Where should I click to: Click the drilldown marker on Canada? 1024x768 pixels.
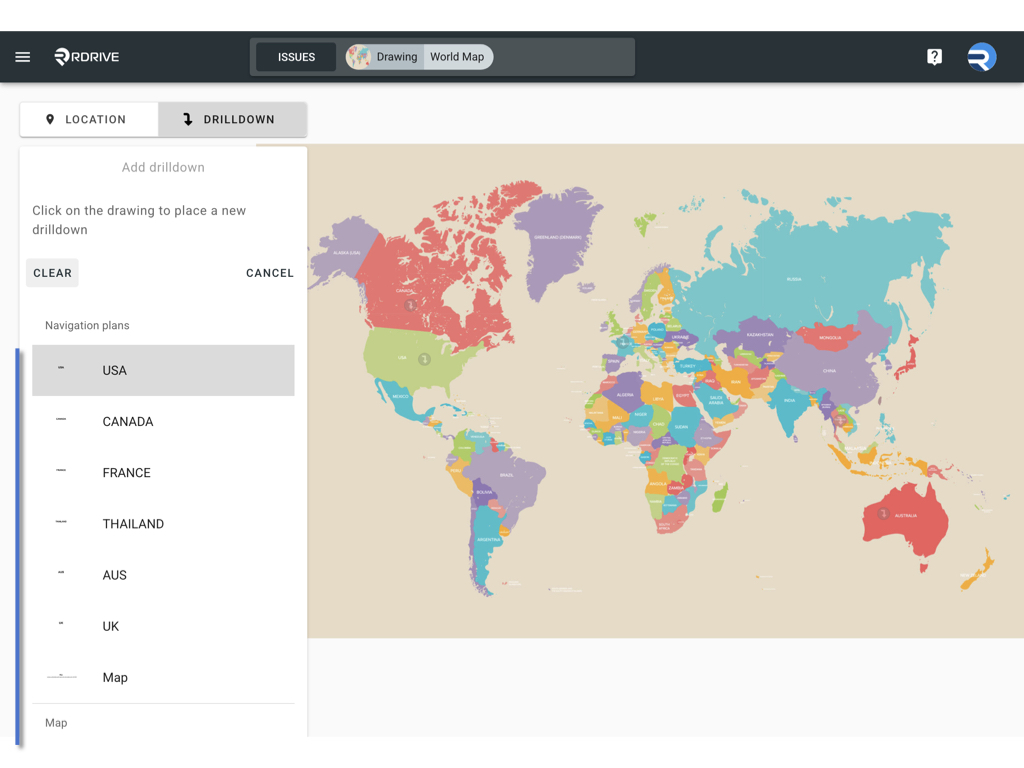coord(410,305)
